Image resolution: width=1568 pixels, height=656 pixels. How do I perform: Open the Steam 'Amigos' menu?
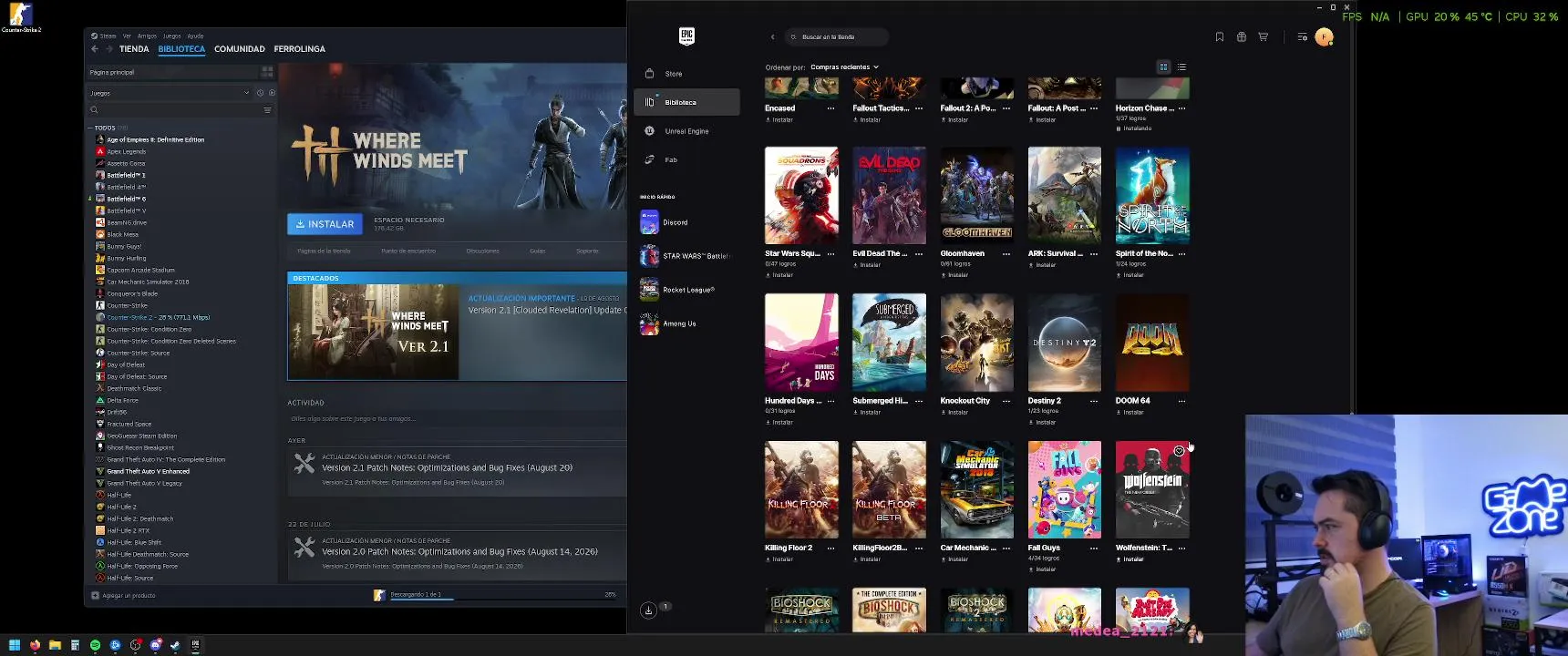[147, 36]
